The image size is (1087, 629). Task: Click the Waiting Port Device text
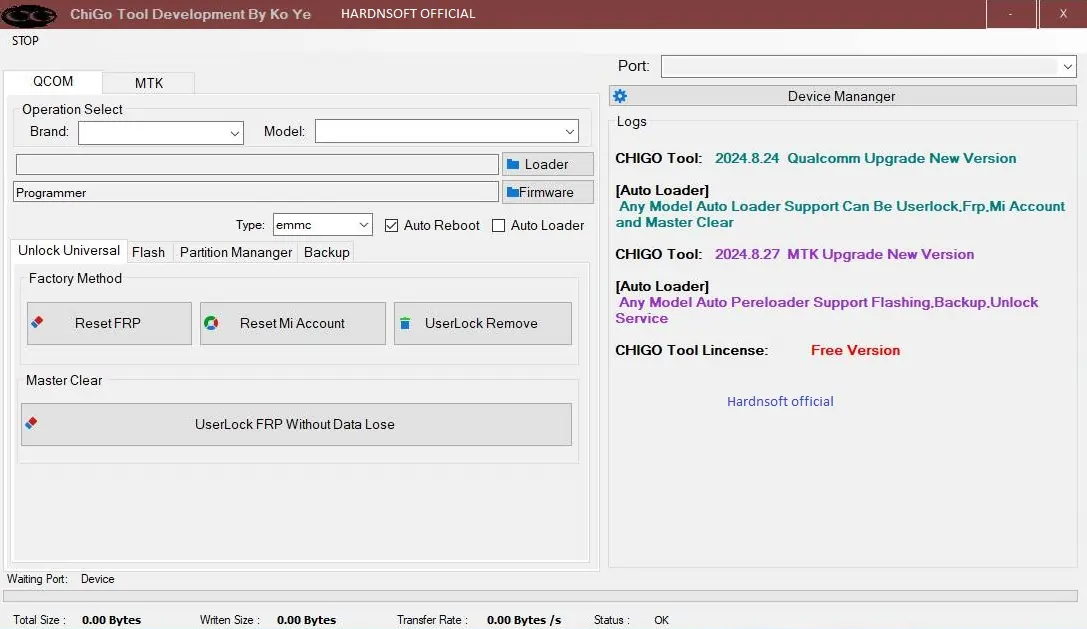(x=60, y=579)
